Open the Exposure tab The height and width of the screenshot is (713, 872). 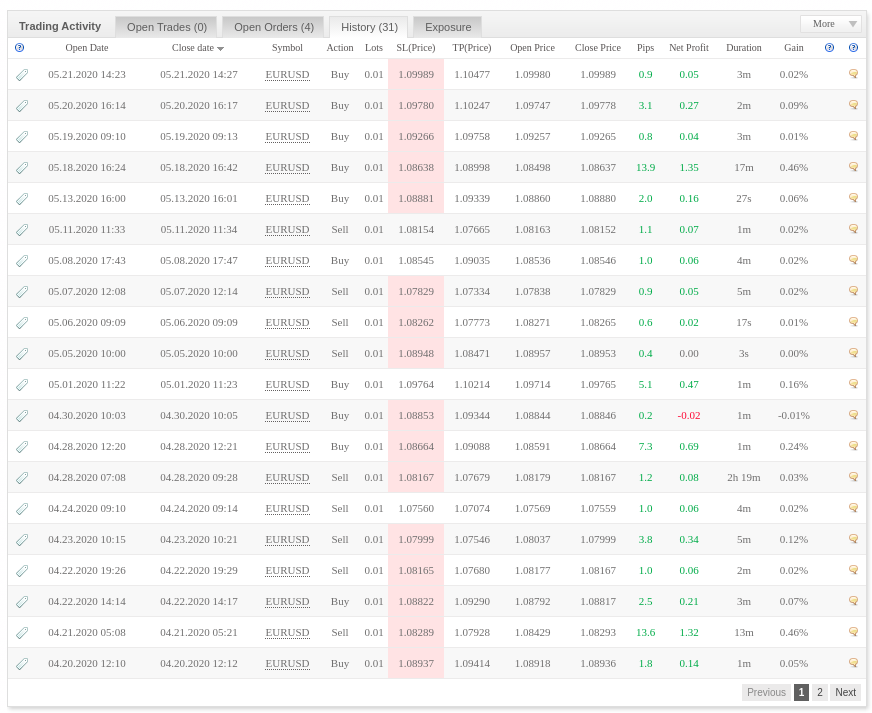click(x=448, y=27)
